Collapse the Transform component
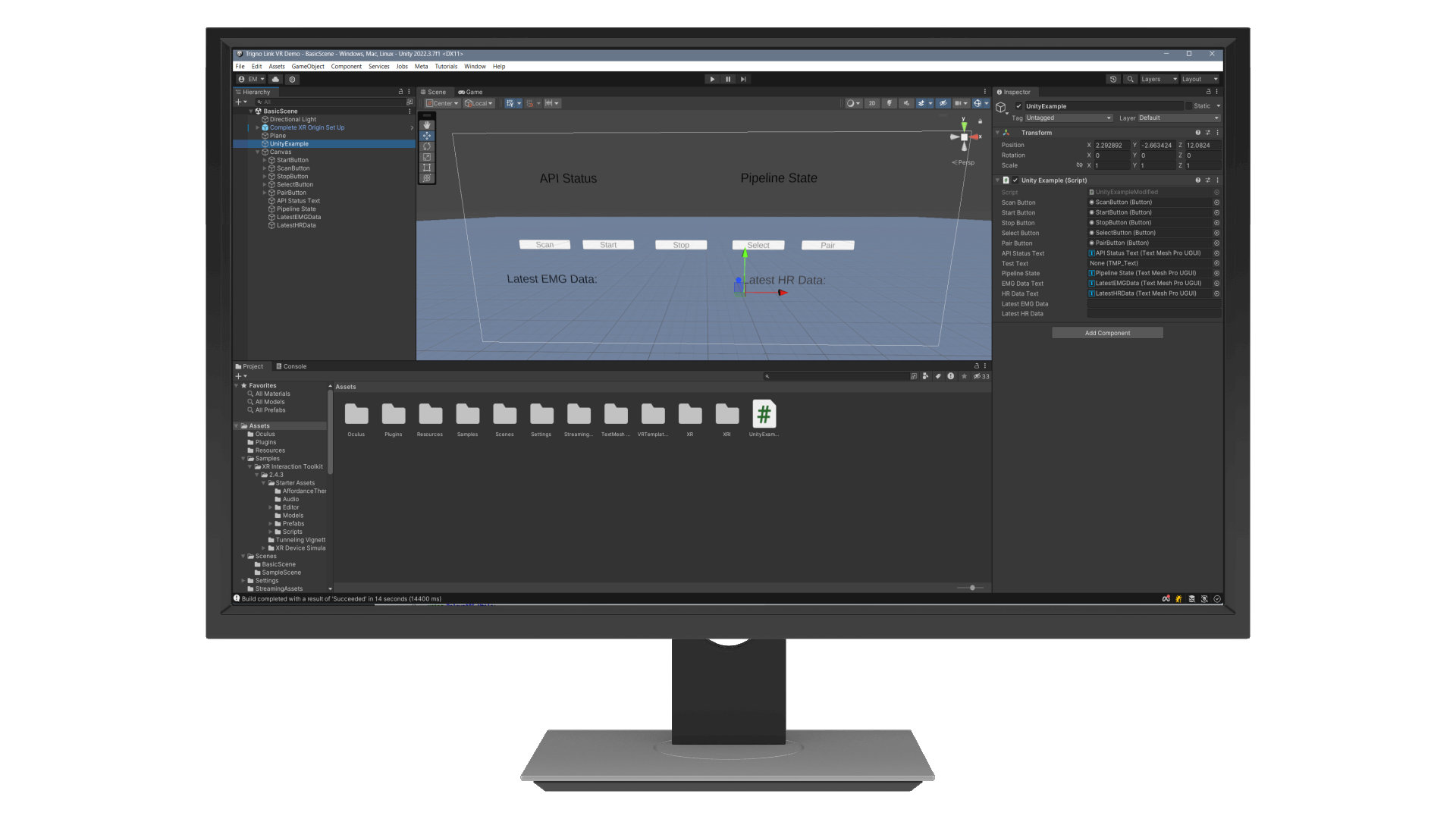The image size is (1456, 819). 998,133
